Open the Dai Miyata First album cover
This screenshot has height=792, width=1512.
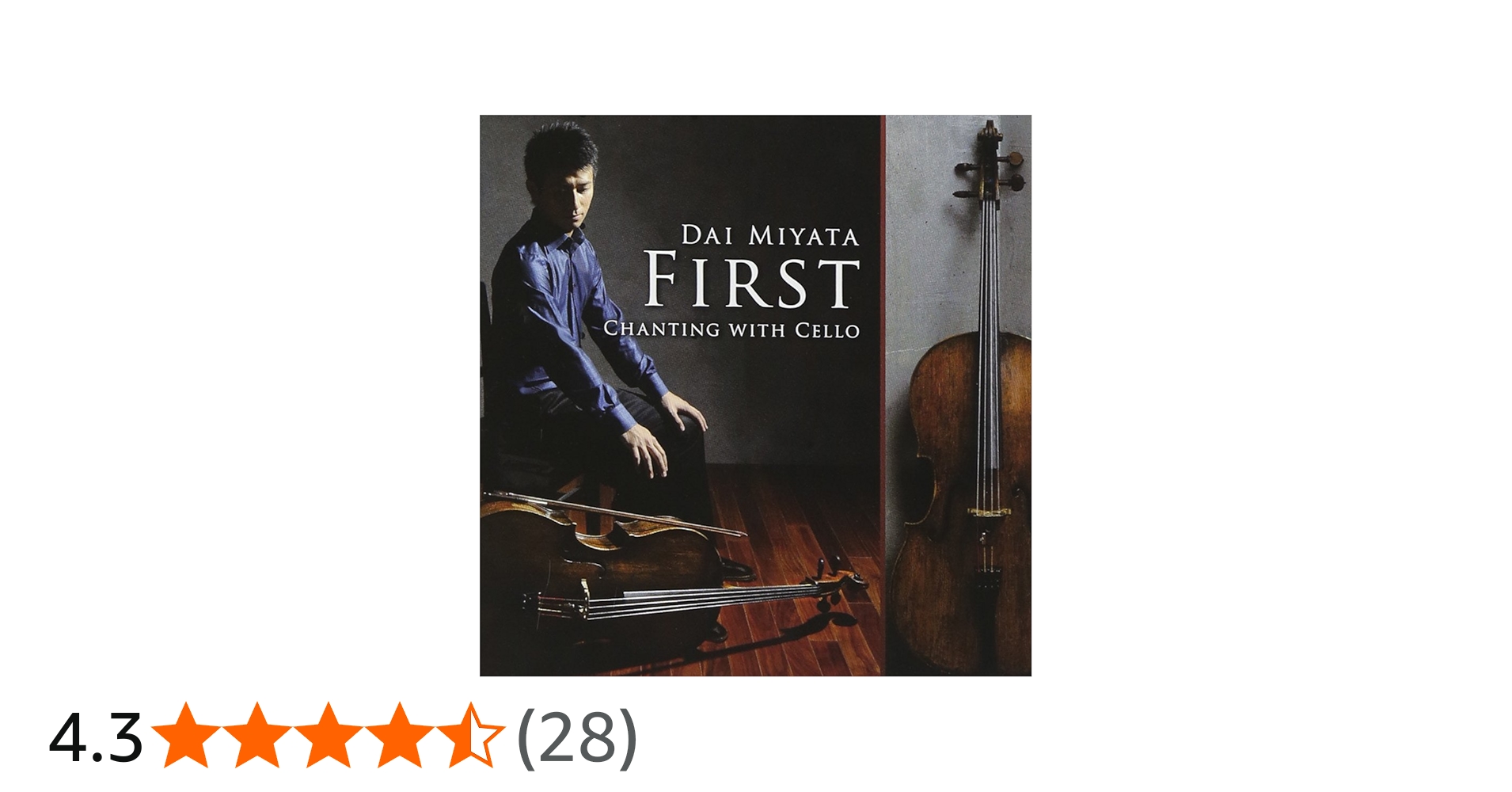pyautogui.click(x=755, y=395)
